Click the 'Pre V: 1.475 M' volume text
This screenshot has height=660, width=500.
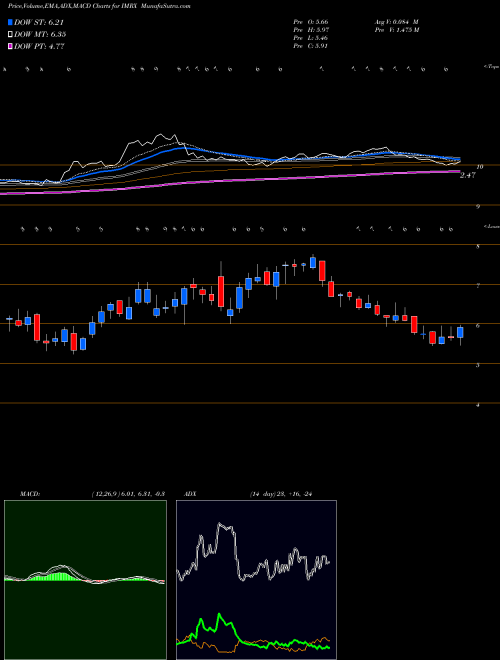(398, 30)
